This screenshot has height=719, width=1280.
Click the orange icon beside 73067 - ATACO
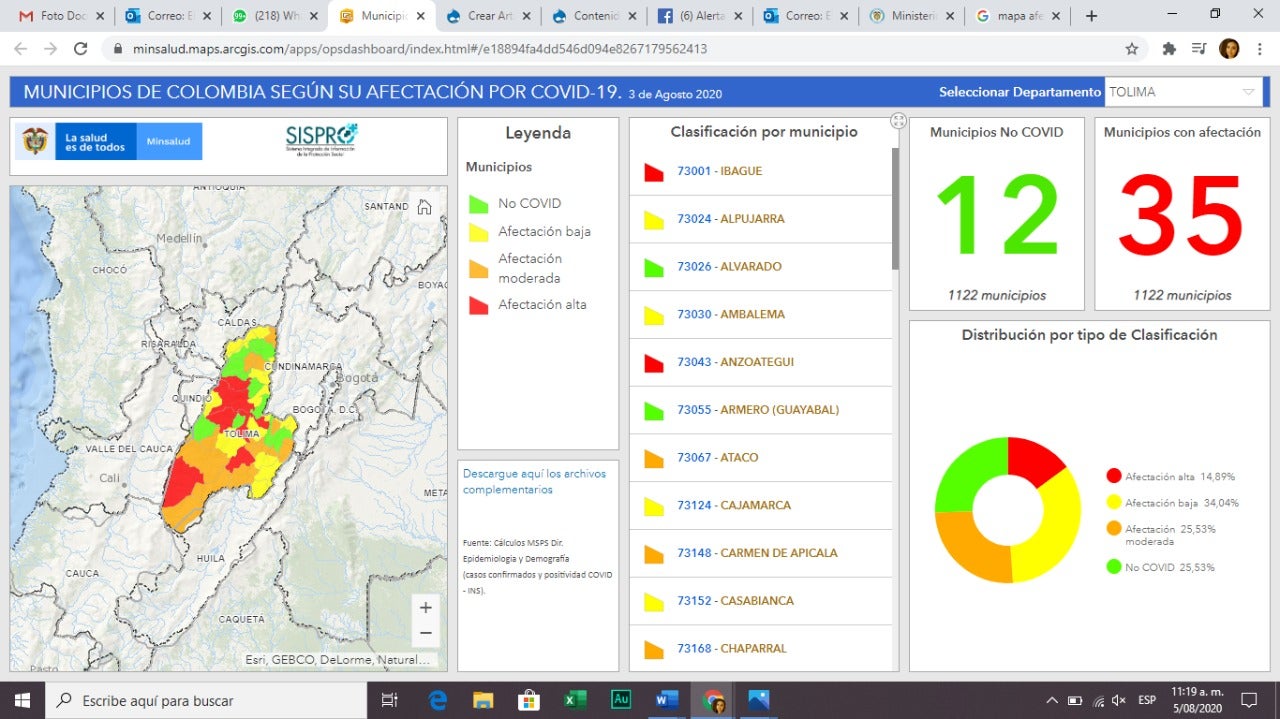click(x=654, y=457)
